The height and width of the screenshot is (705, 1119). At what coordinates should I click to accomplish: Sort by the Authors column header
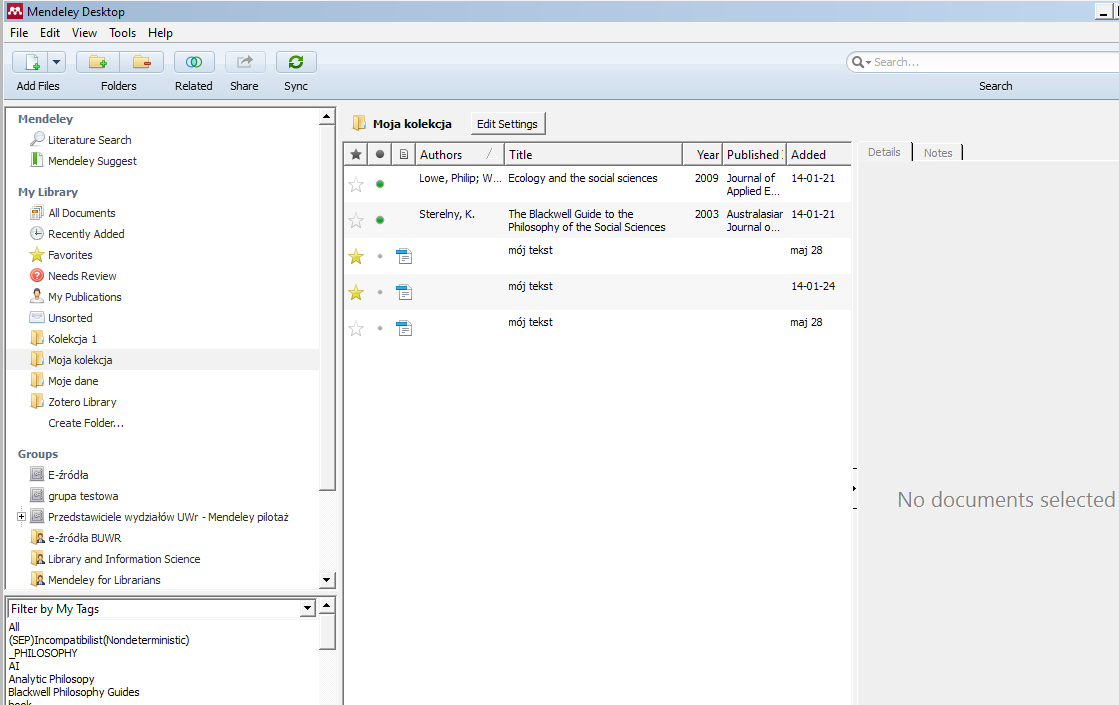pos(458,154)
